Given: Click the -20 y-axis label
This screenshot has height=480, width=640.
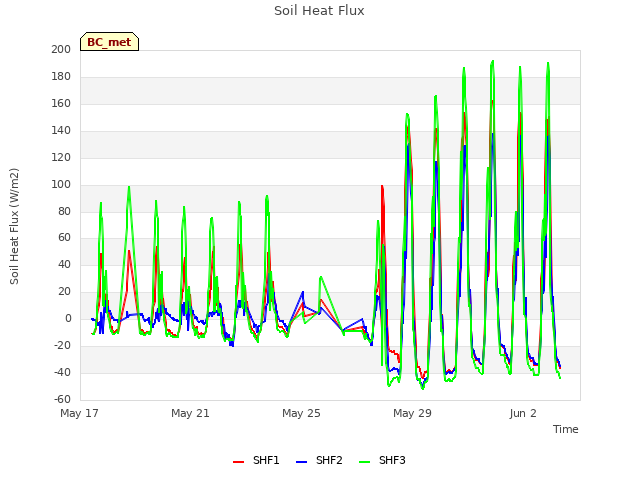Looking at the screenshot, I should 62,345.
